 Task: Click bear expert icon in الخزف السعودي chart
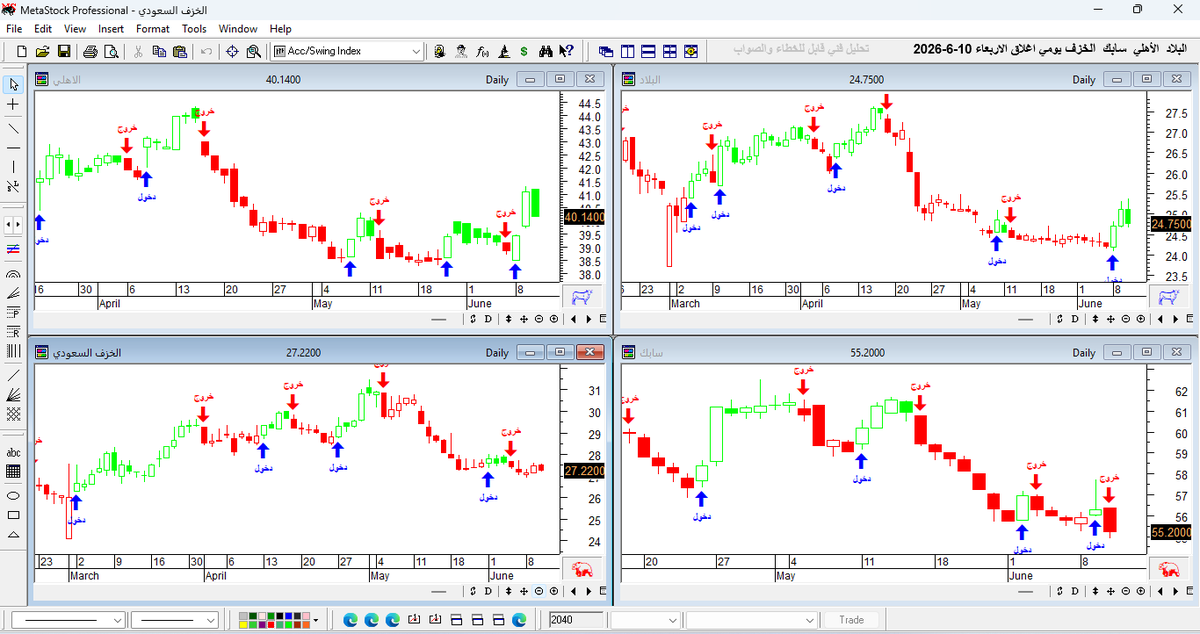(580, 569)
